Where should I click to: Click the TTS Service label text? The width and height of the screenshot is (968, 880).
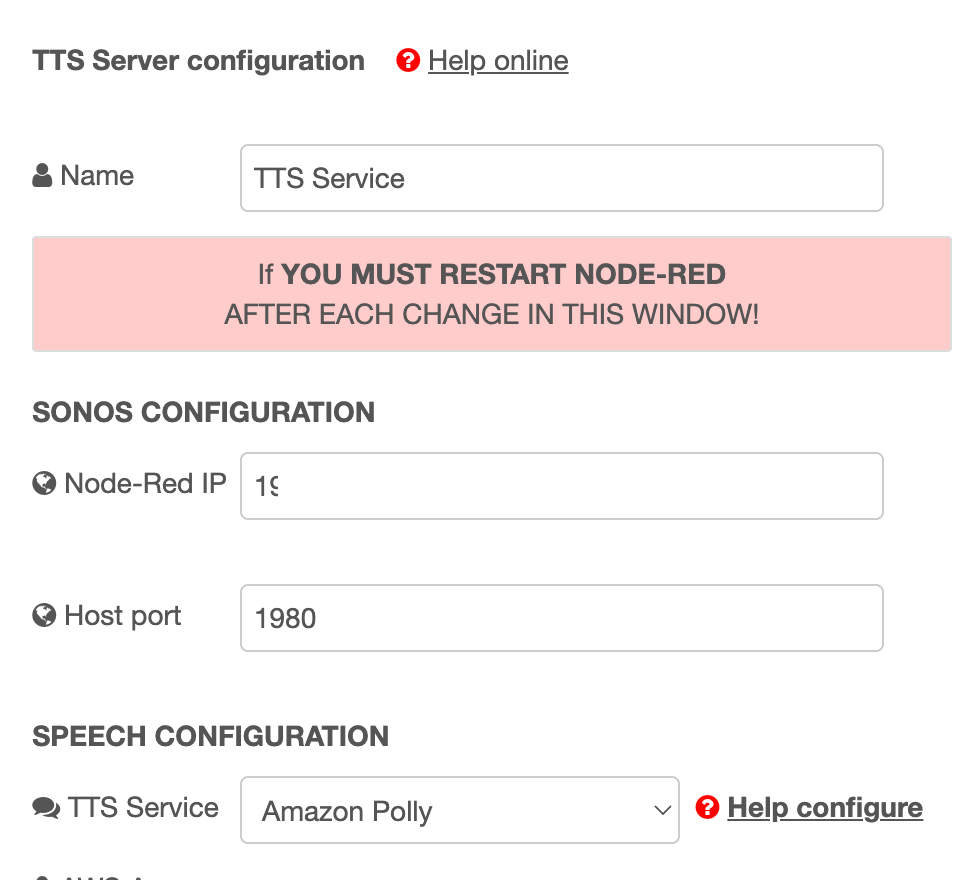[143, 808]
